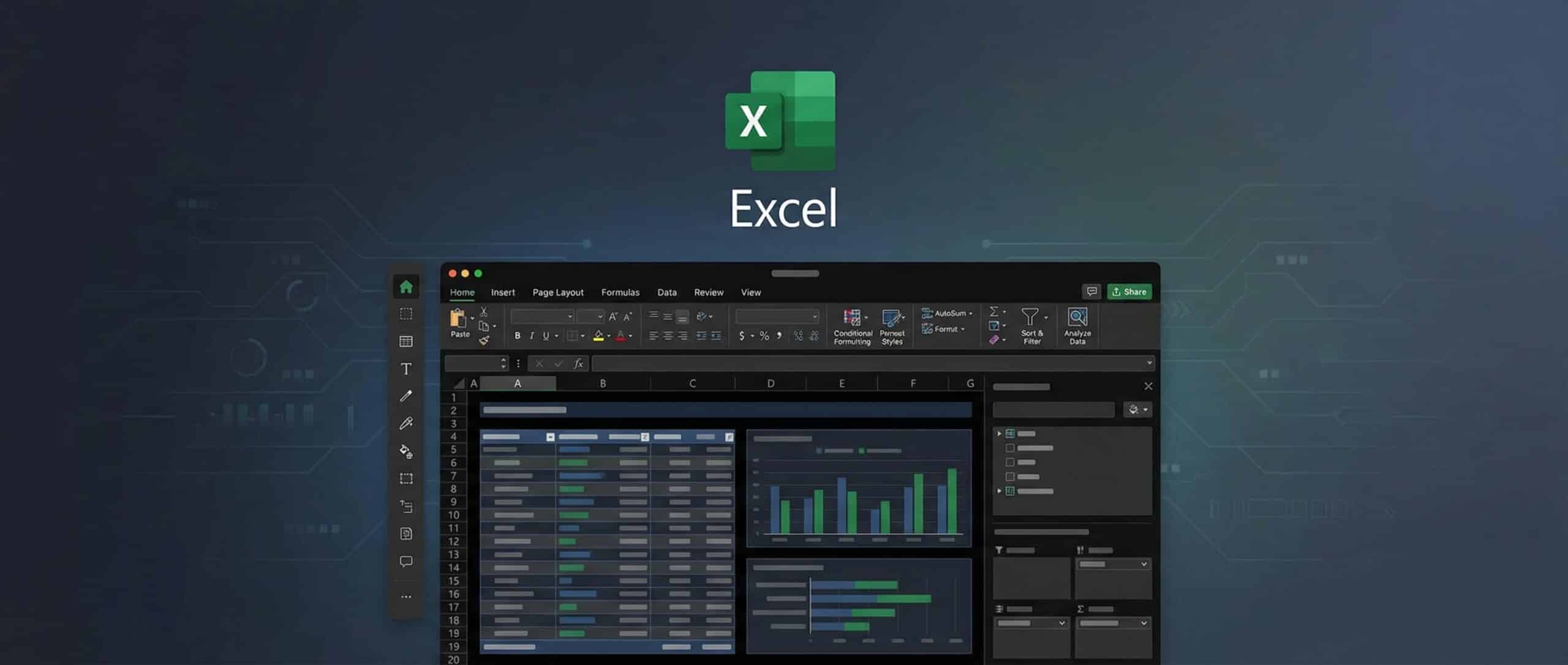Switch to the Formulas ribbon tab

[x=620, y=292]
